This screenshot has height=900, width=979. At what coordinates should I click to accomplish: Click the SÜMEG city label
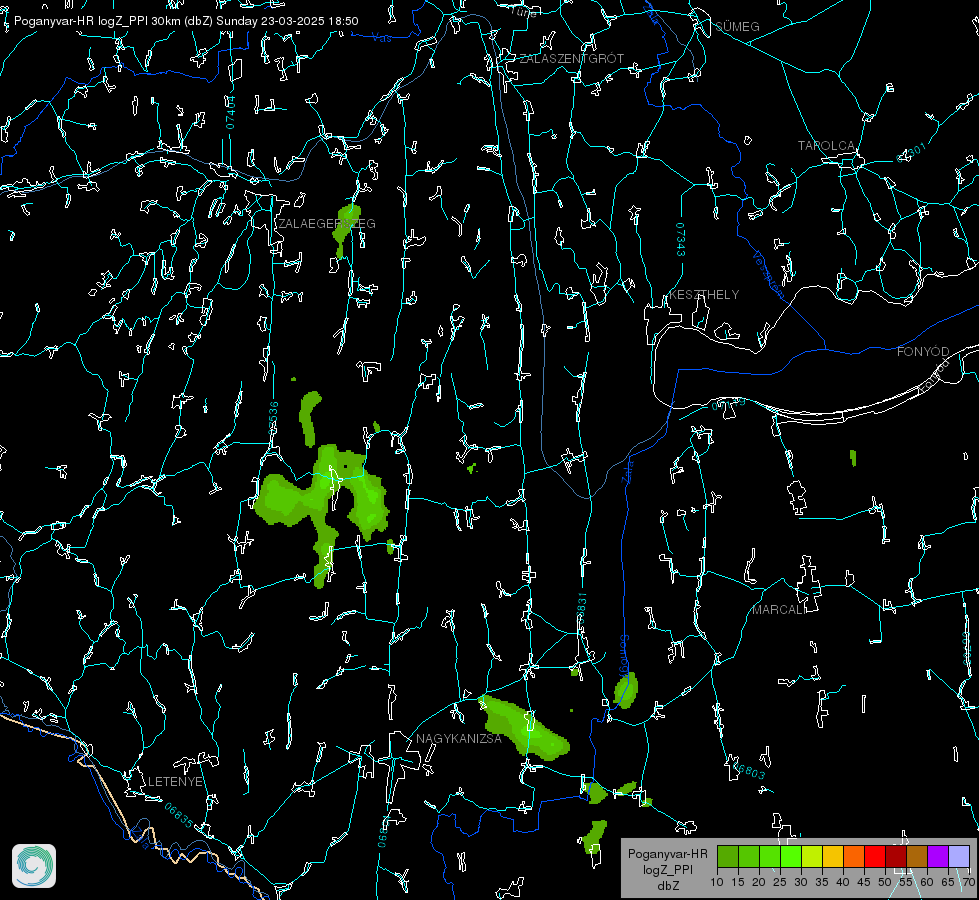tap(737, 26)
